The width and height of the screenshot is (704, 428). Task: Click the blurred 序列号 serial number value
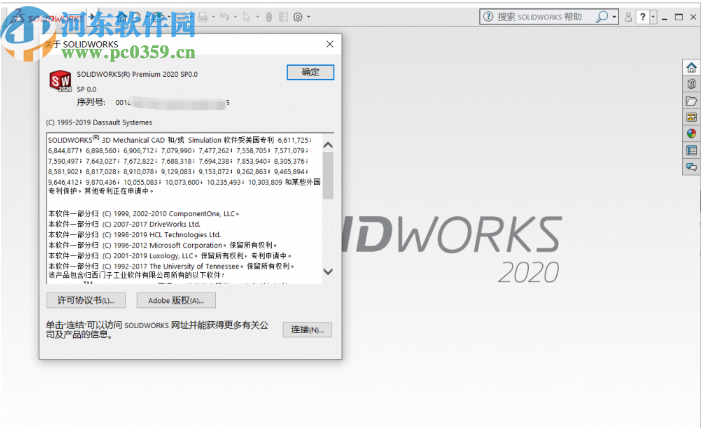tap(173, 103)
